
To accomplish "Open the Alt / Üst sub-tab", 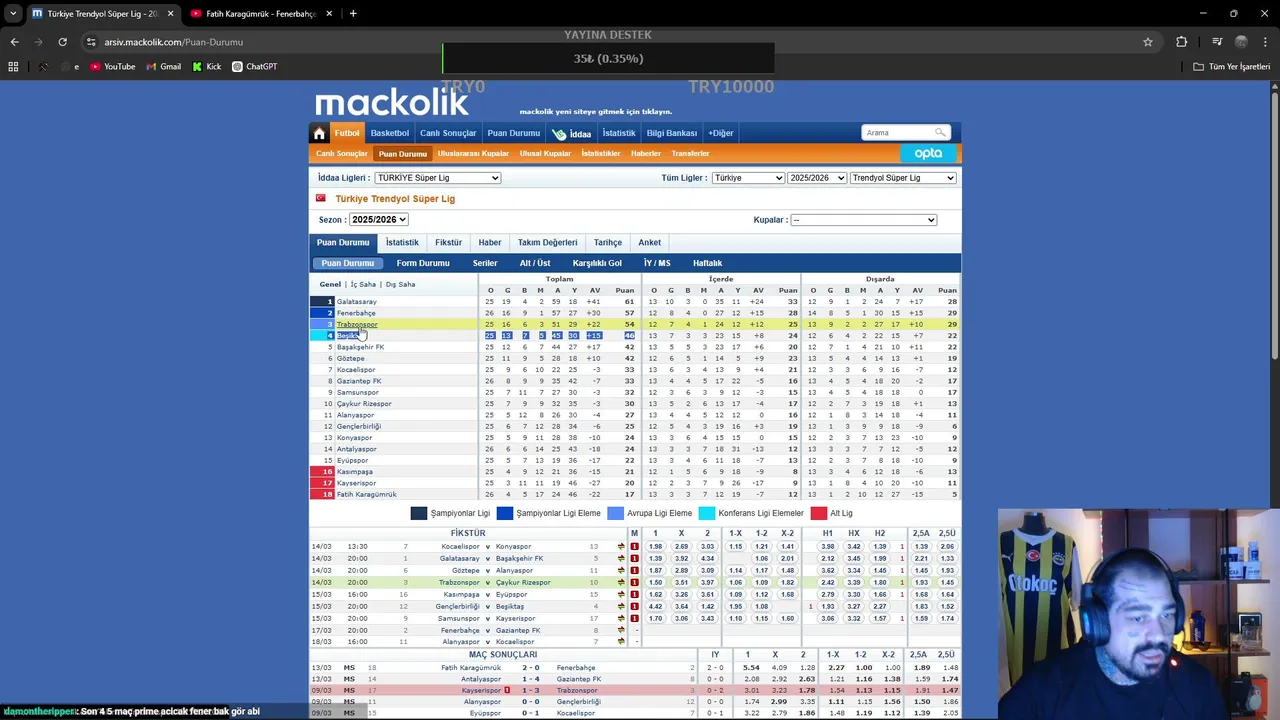I will coord(535,263).
